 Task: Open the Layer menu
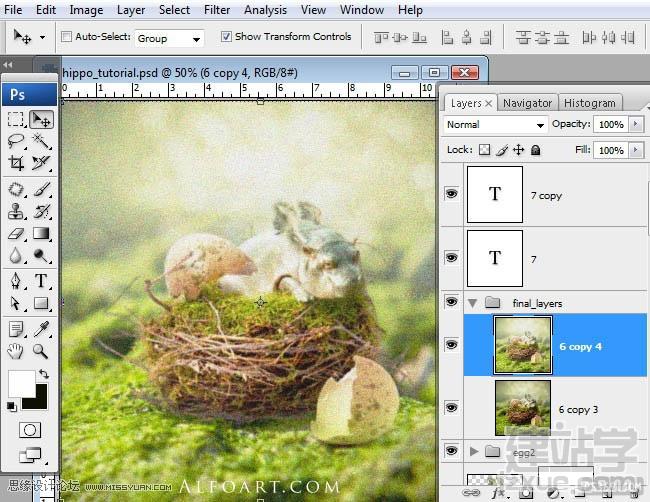(131, 10)
